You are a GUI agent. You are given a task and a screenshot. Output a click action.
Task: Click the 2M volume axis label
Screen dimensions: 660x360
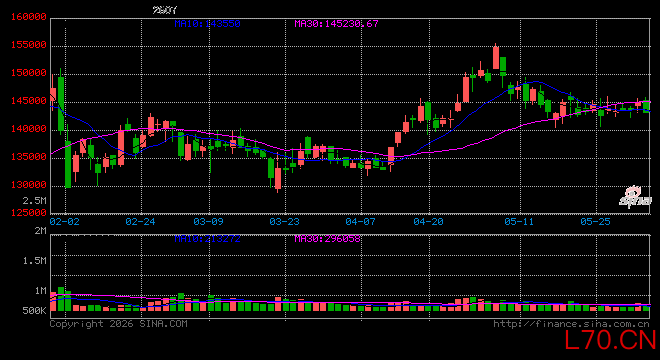point(40,231)
